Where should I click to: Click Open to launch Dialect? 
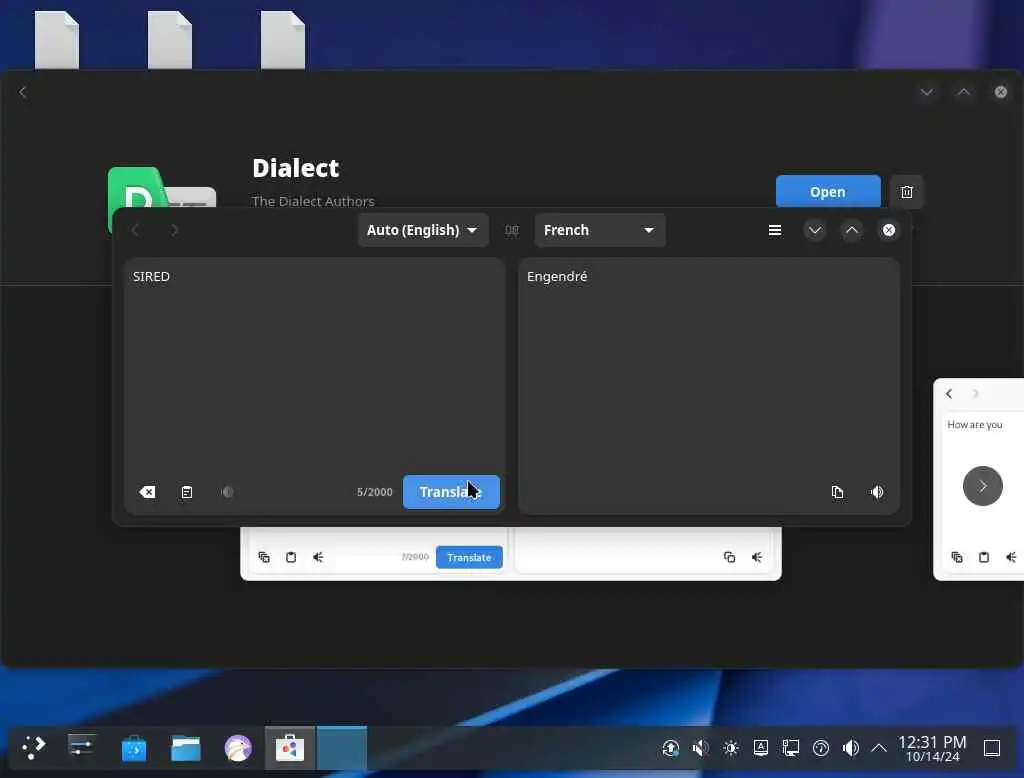coord(827,192)
